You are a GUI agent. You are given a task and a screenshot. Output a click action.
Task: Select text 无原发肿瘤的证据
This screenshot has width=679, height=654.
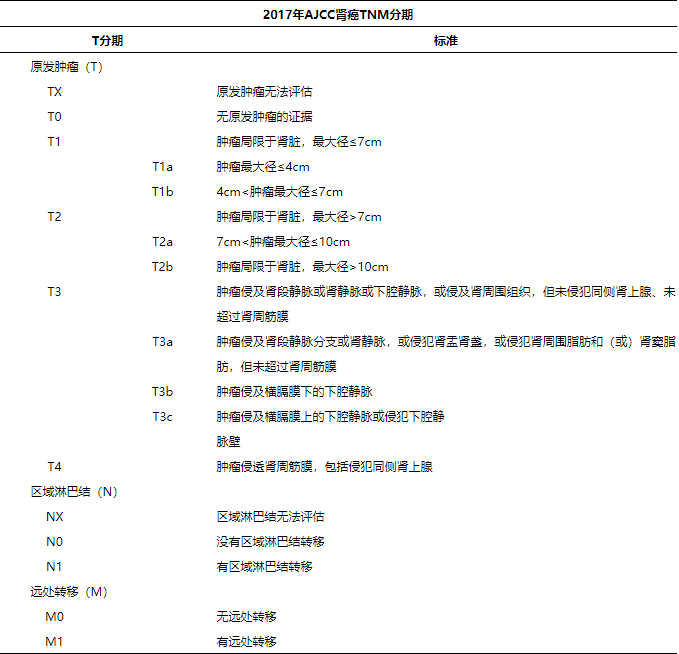click(264, 117)
